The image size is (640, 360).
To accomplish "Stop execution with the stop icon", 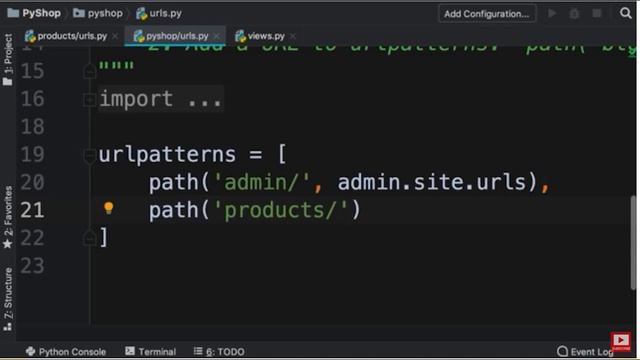I will pos(597,13).
